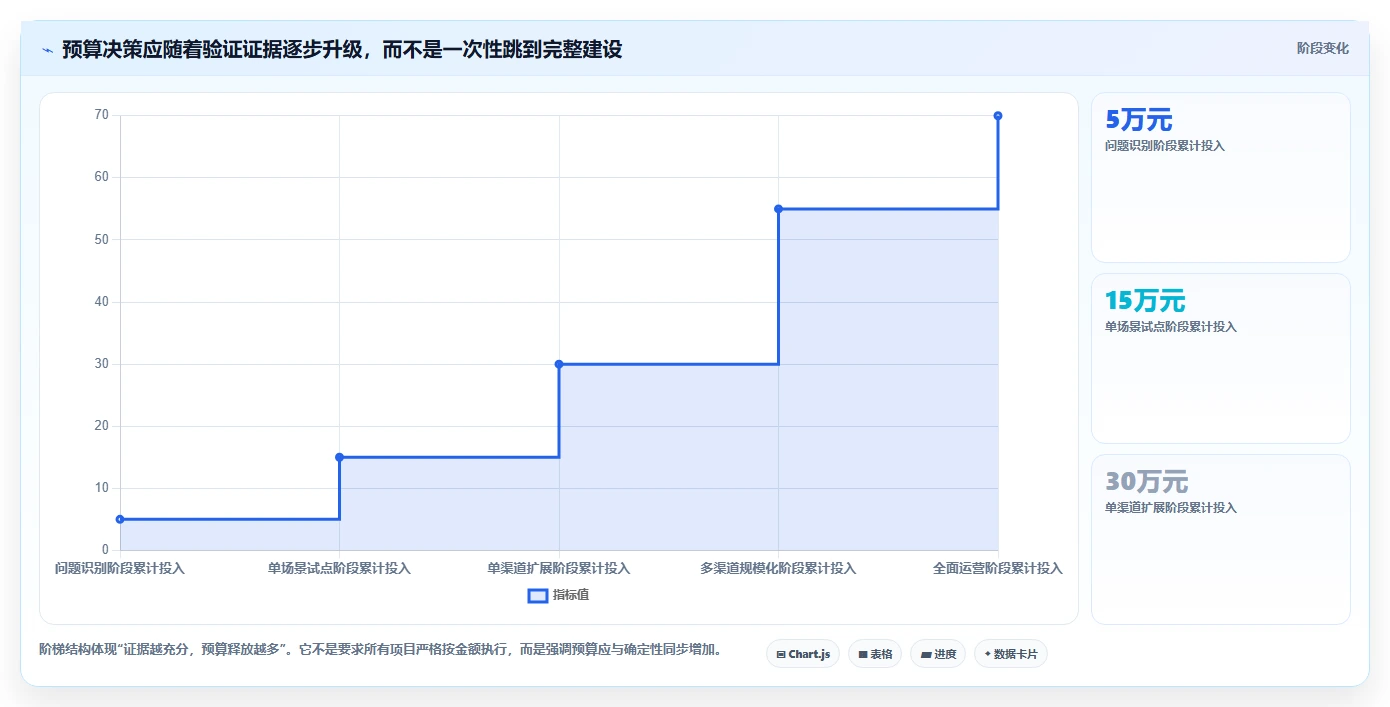This screenshot has height=707, width=1390.
Task: Click x-axis label 多渠道规模化阶段累计投入
Action: coord(778,568)
